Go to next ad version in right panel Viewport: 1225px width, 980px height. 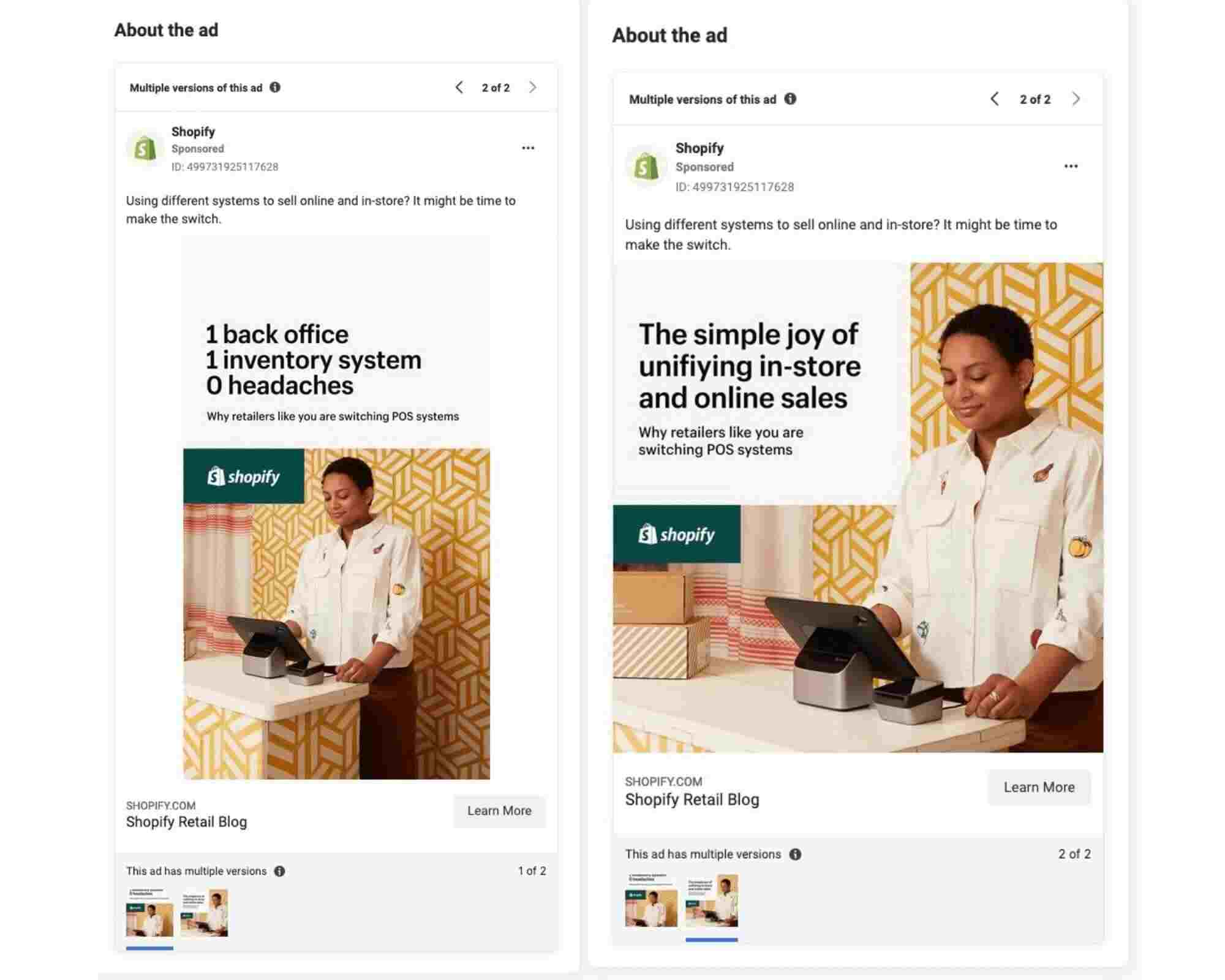pos(1076,99)
